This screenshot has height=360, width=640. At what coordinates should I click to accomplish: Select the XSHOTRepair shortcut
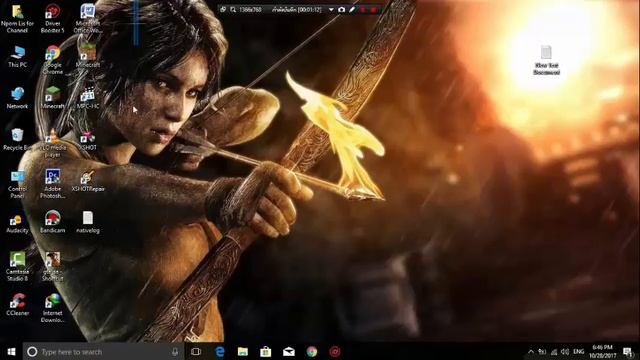point(87,181)
